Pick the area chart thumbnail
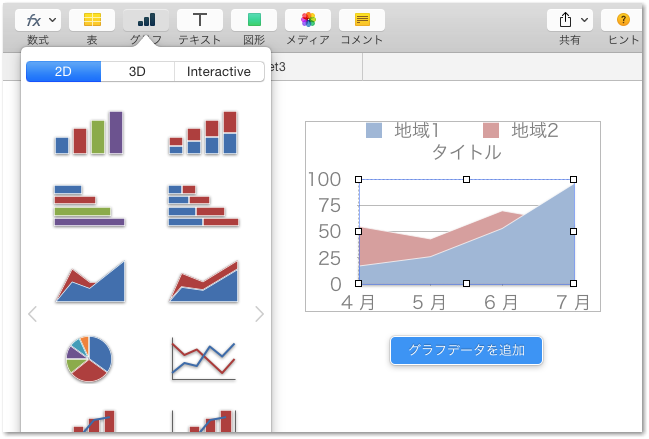The image size is (649, 439). tap(90, 281)
